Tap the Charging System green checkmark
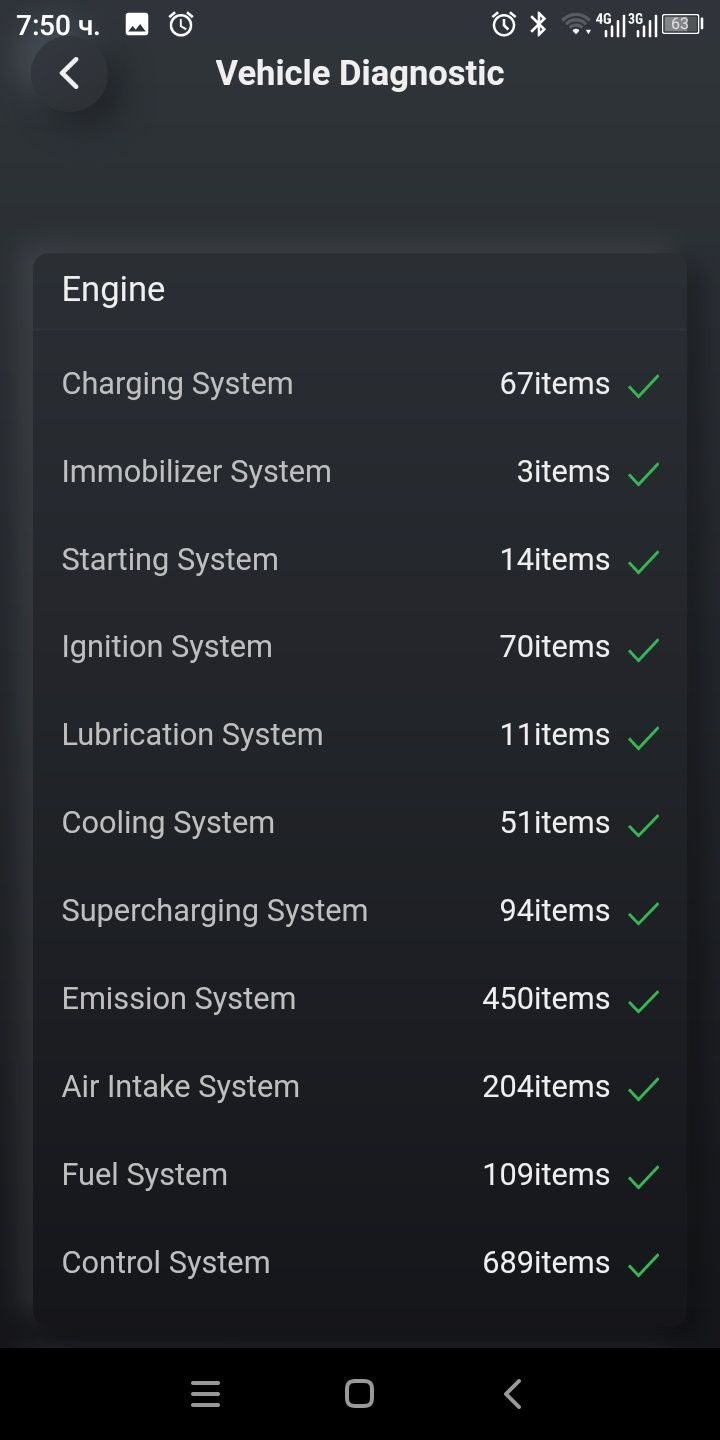720x1440 pixels. point(643,385)
